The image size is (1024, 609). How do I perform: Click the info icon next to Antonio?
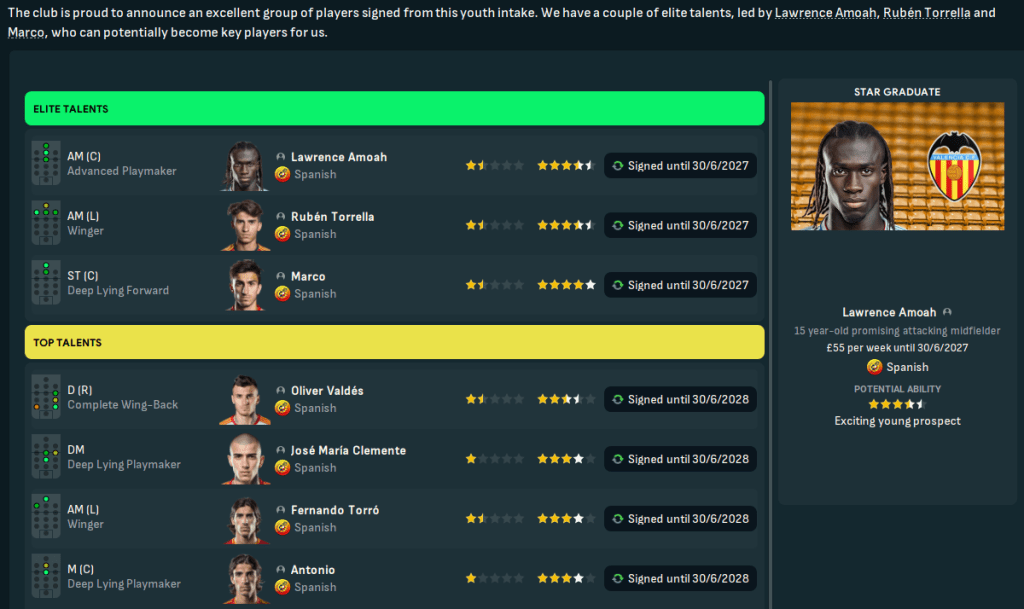281,570
